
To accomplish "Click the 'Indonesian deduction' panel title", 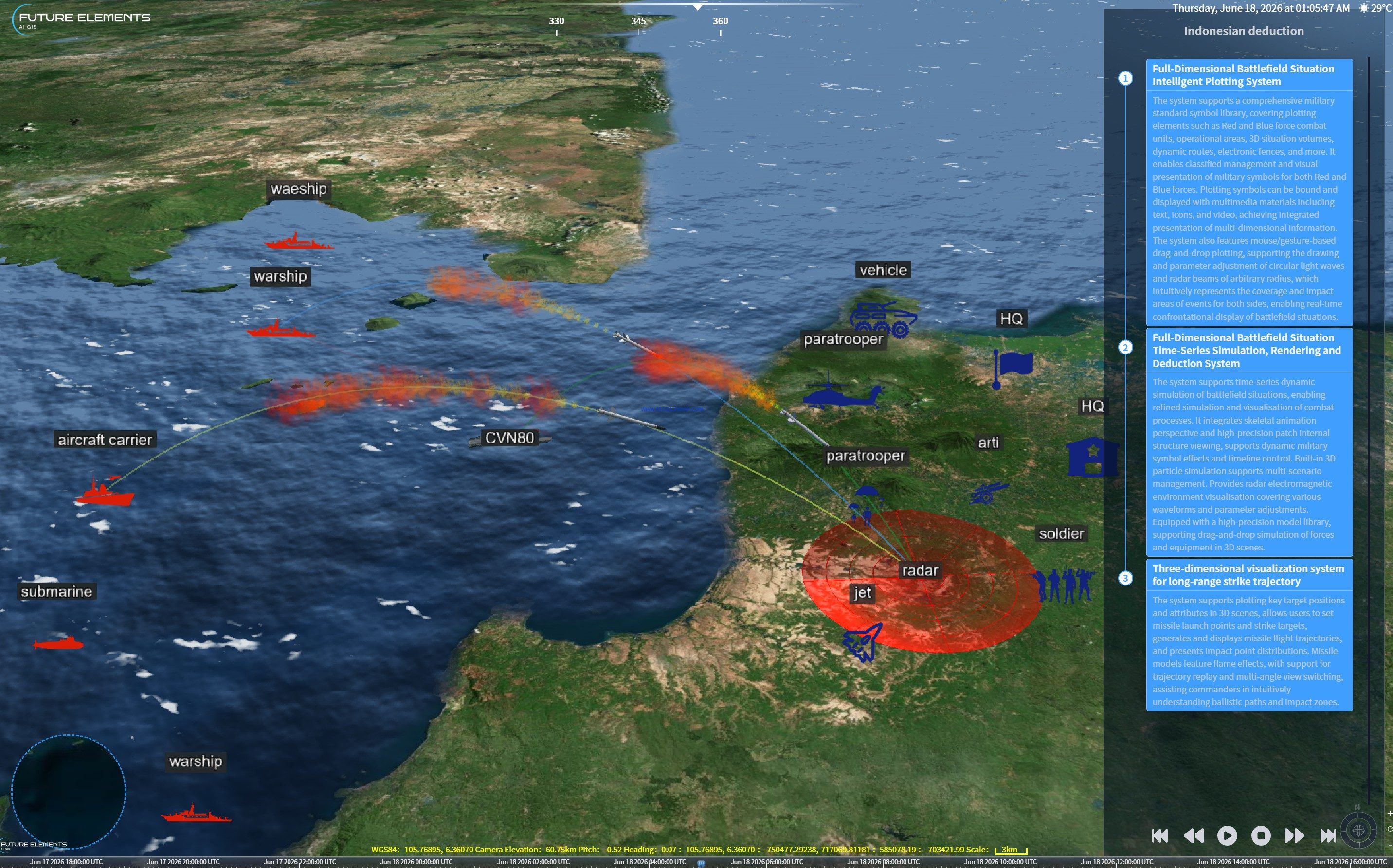I will pyautogui.click(x=1244, y=31).
